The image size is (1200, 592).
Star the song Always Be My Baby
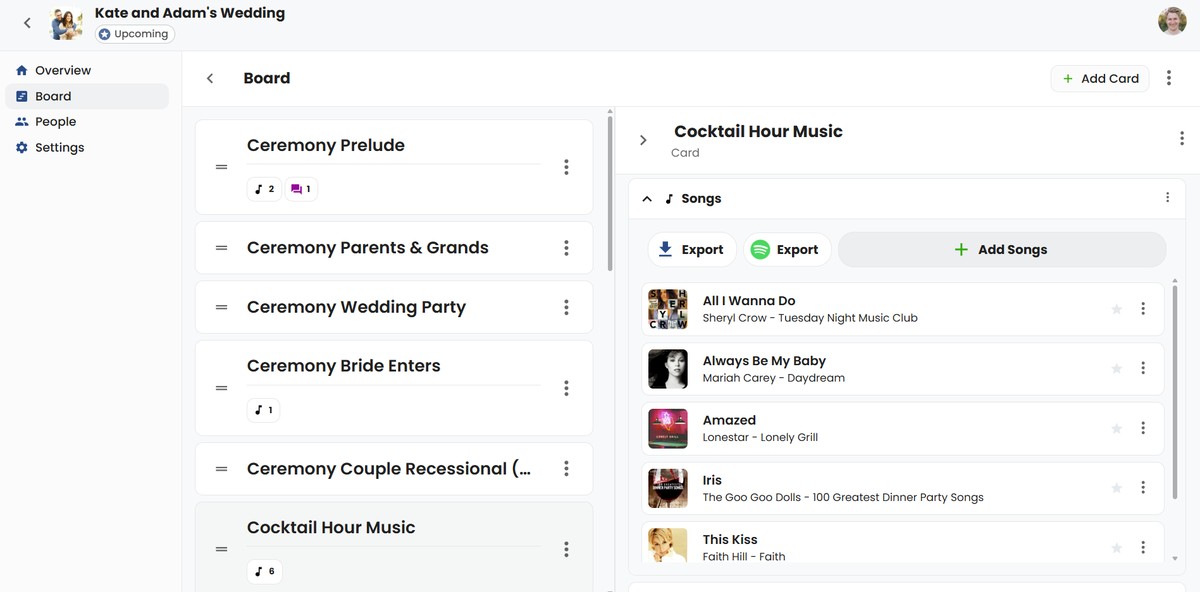point(1117,369)
